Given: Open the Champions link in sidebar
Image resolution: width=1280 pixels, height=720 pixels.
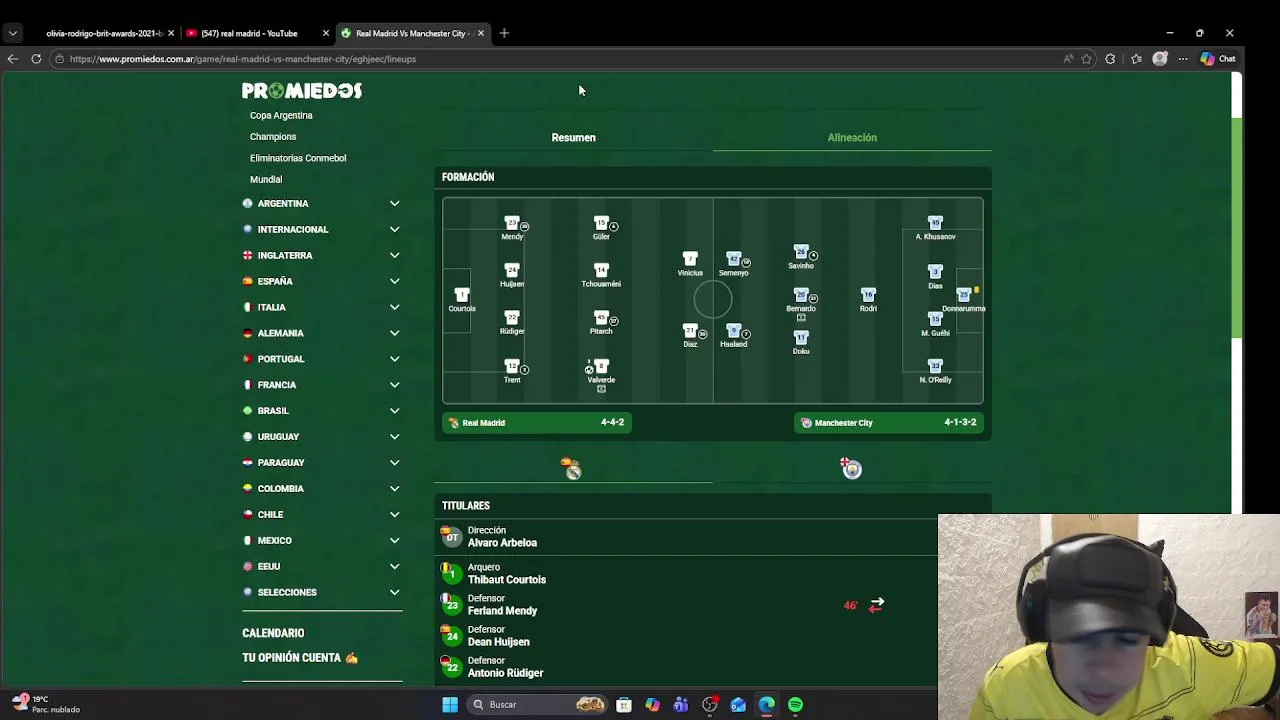Looking at the screenshot, I should click(273, 137).
